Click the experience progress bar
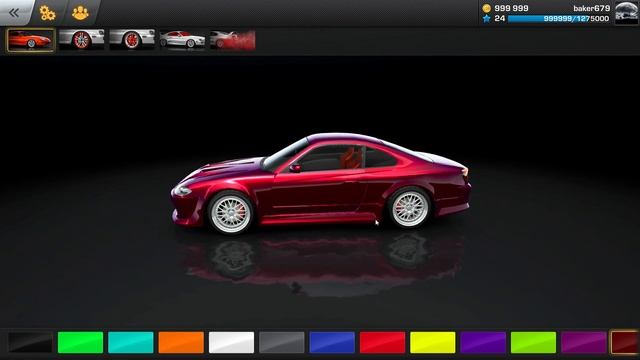Image resolution: width=640 pixels, height=360 pixels. 559,19
